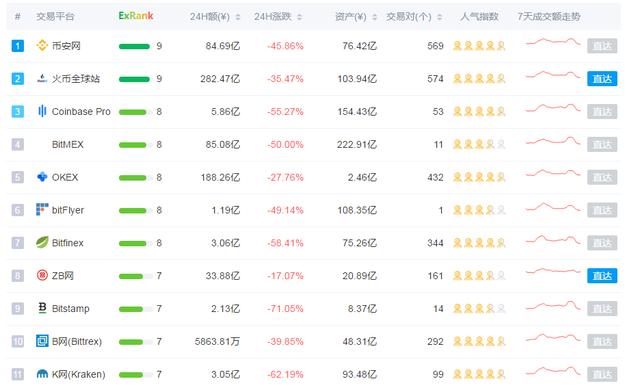
Task: Click the ExRank column header
Action: (x=136, y=16)
